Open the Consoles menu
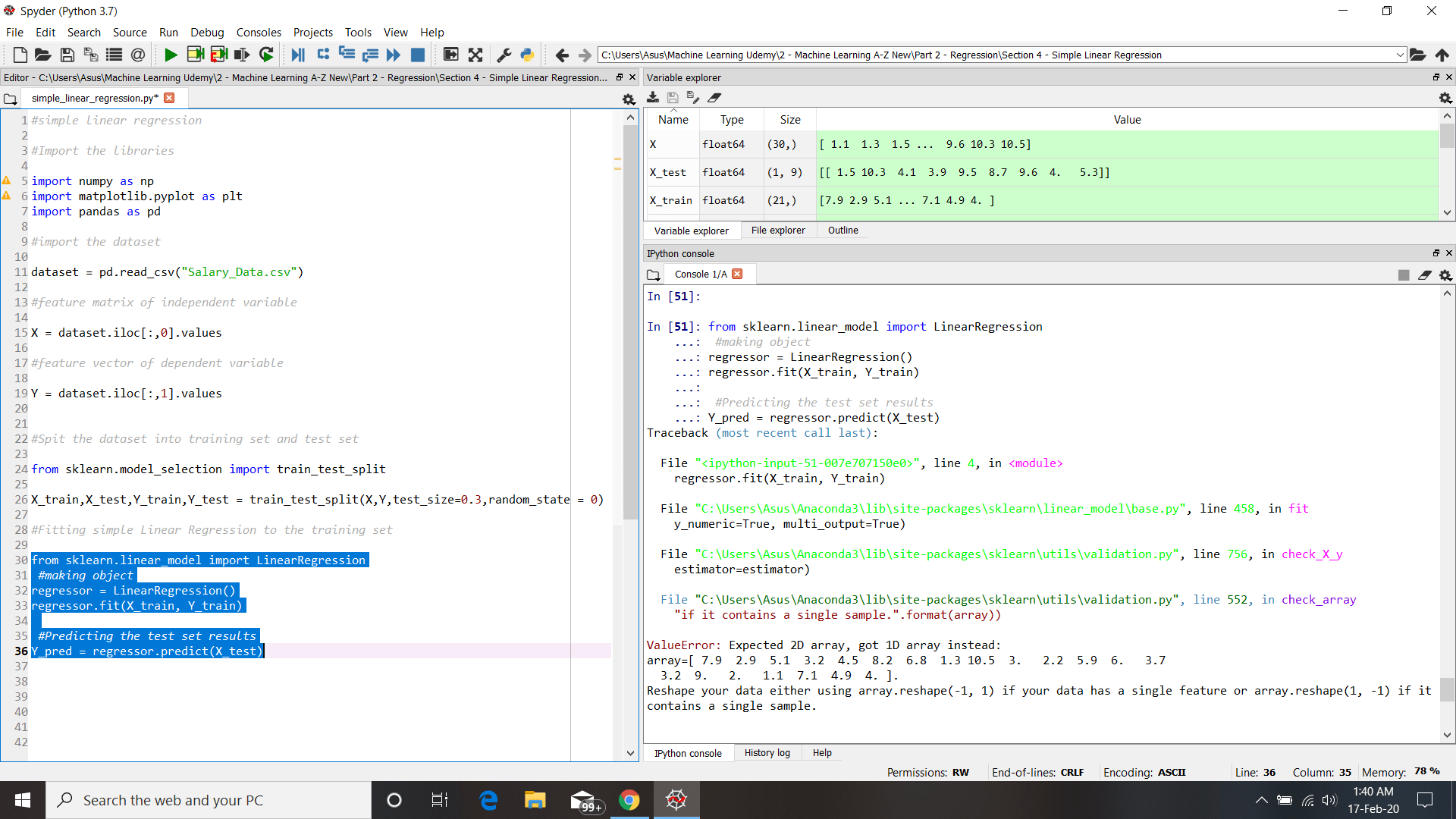 (258, 33)
